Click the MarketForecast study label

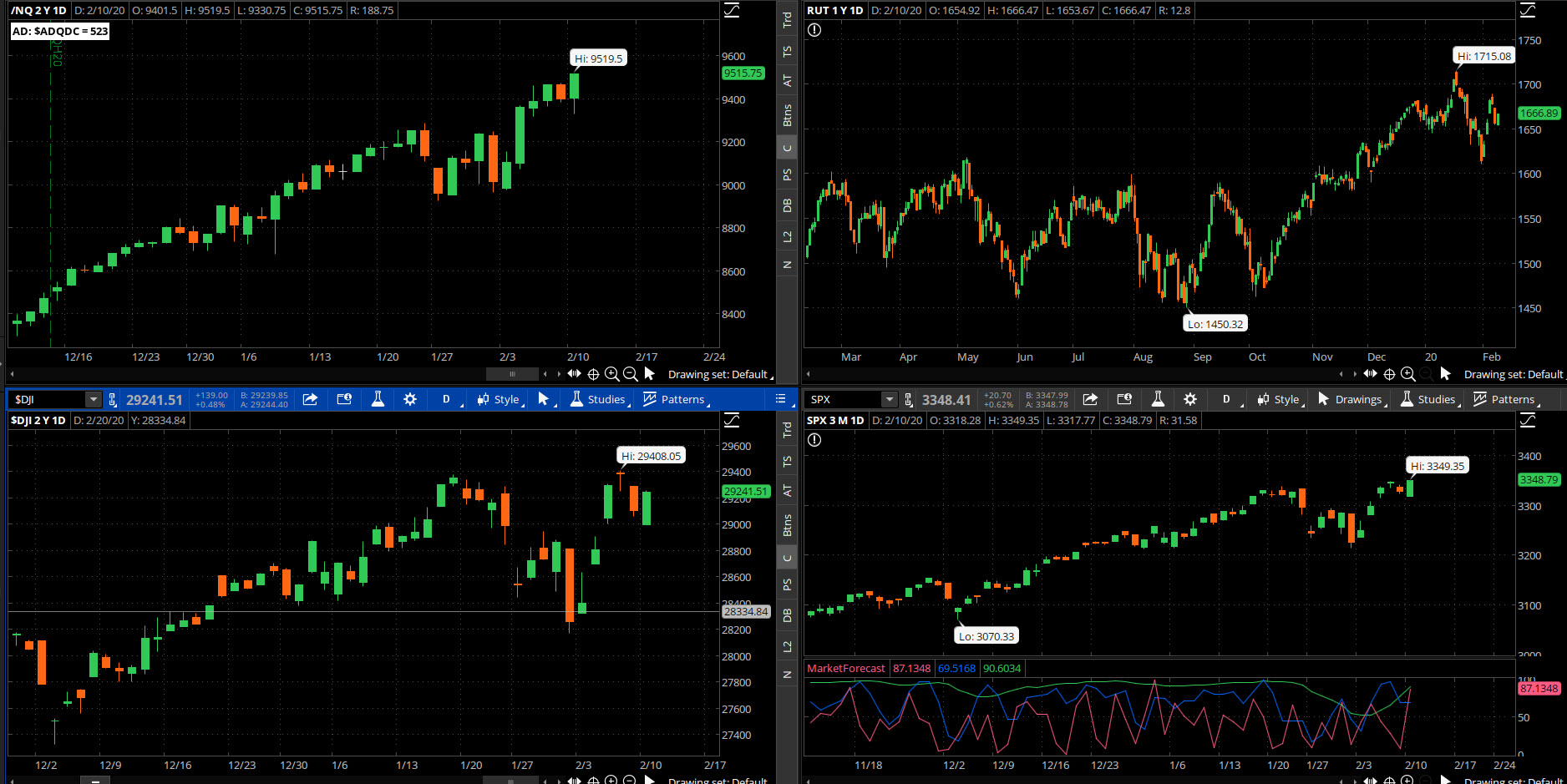[x=845, y=668]
